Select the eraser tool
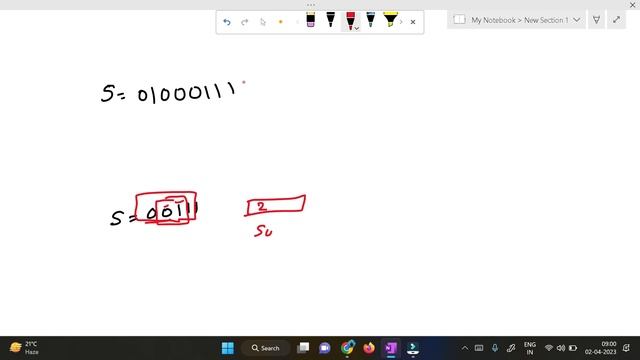640x360 pixels. [311, 20]
